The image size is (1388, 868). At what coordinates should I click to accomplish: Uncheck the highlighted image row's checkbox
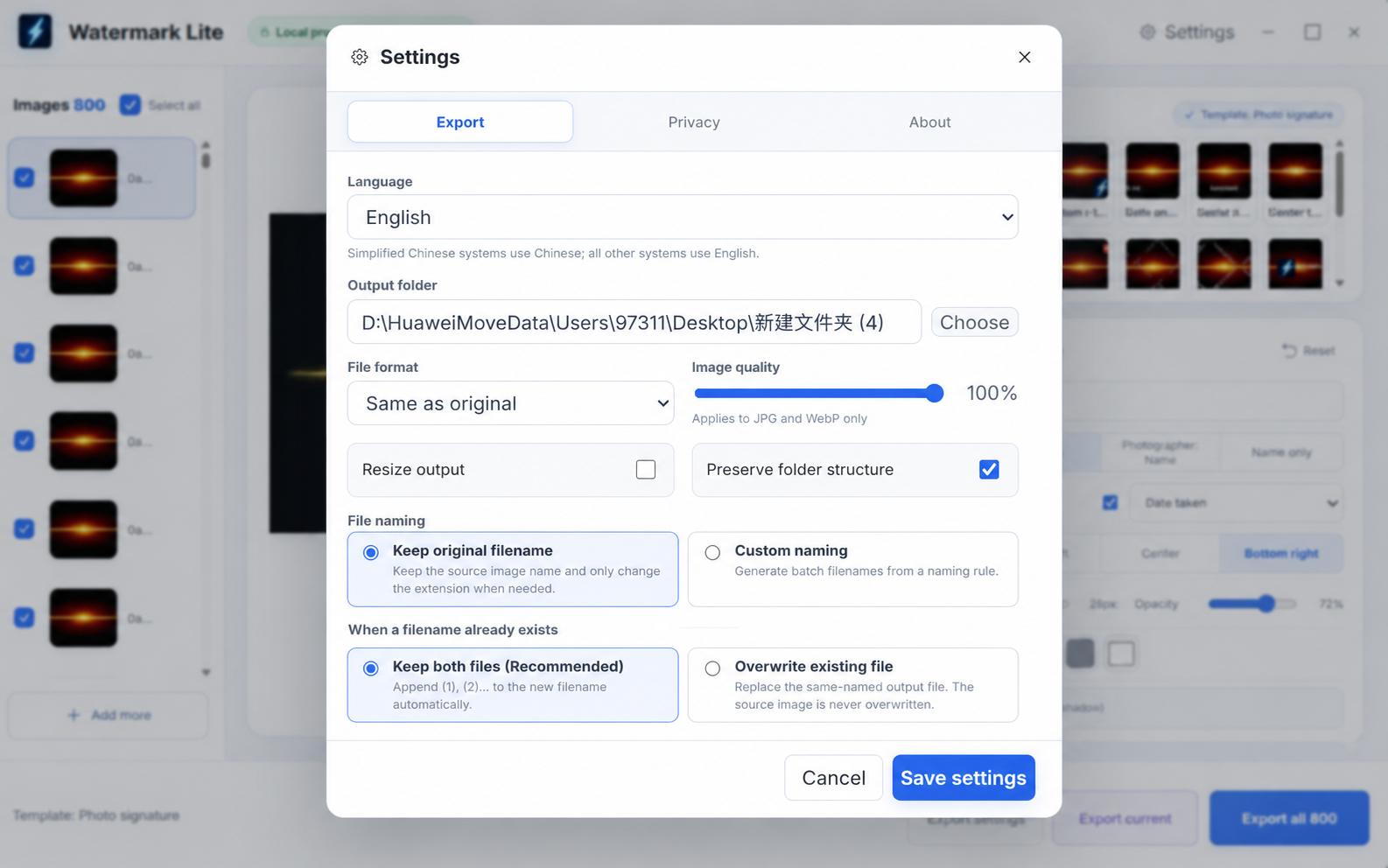[x=25, y=178]
